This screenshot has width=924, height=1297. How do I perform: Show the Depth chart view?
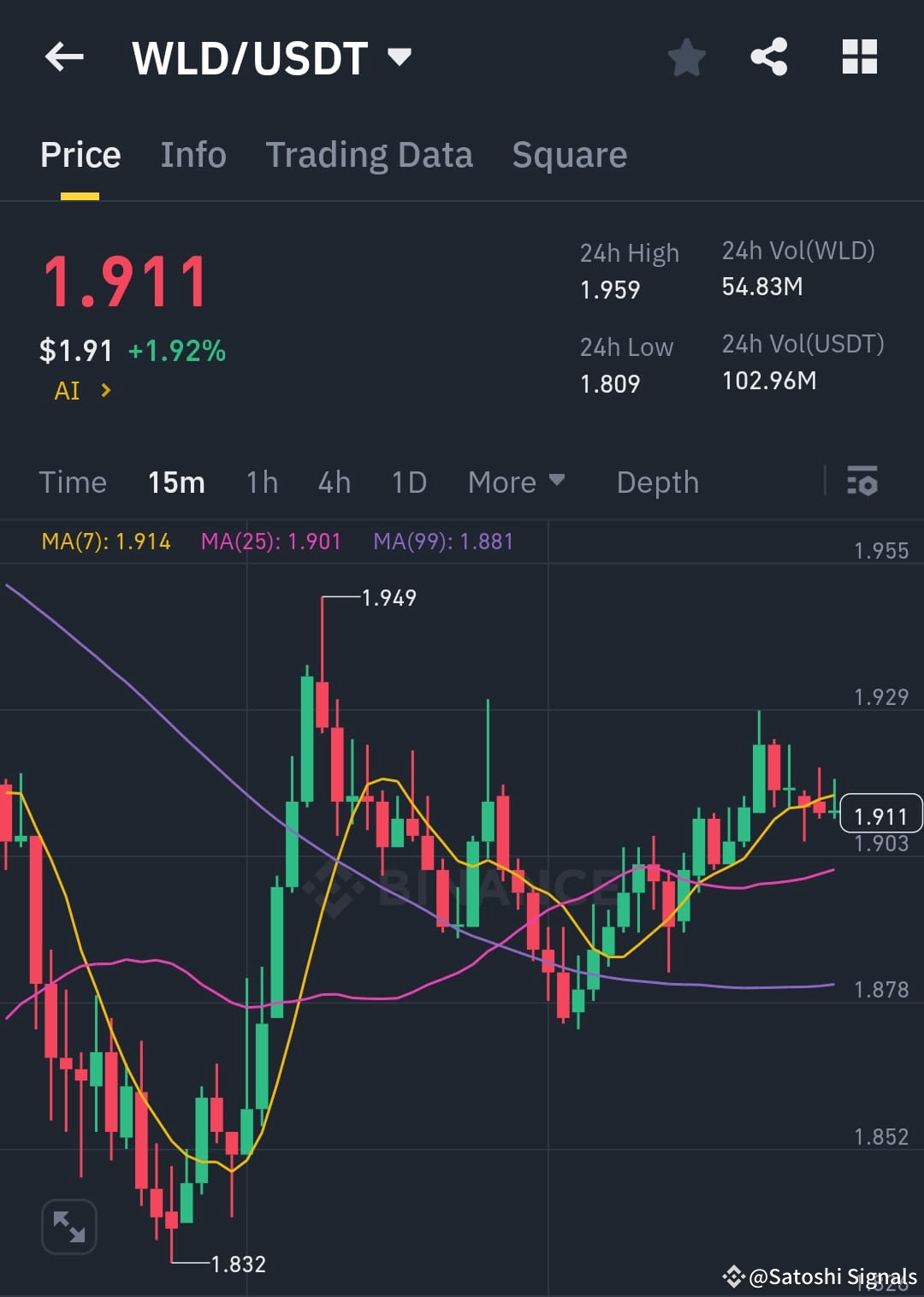coord(657,483)
